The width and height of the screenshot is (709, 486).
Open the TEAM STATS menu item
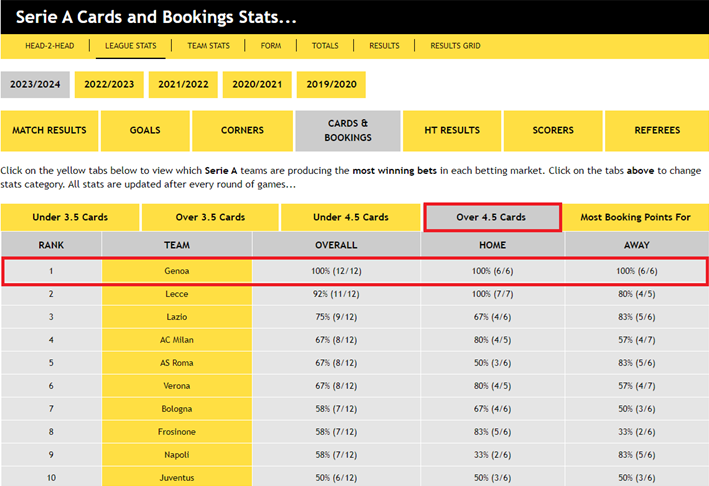(x=208, y=46)
